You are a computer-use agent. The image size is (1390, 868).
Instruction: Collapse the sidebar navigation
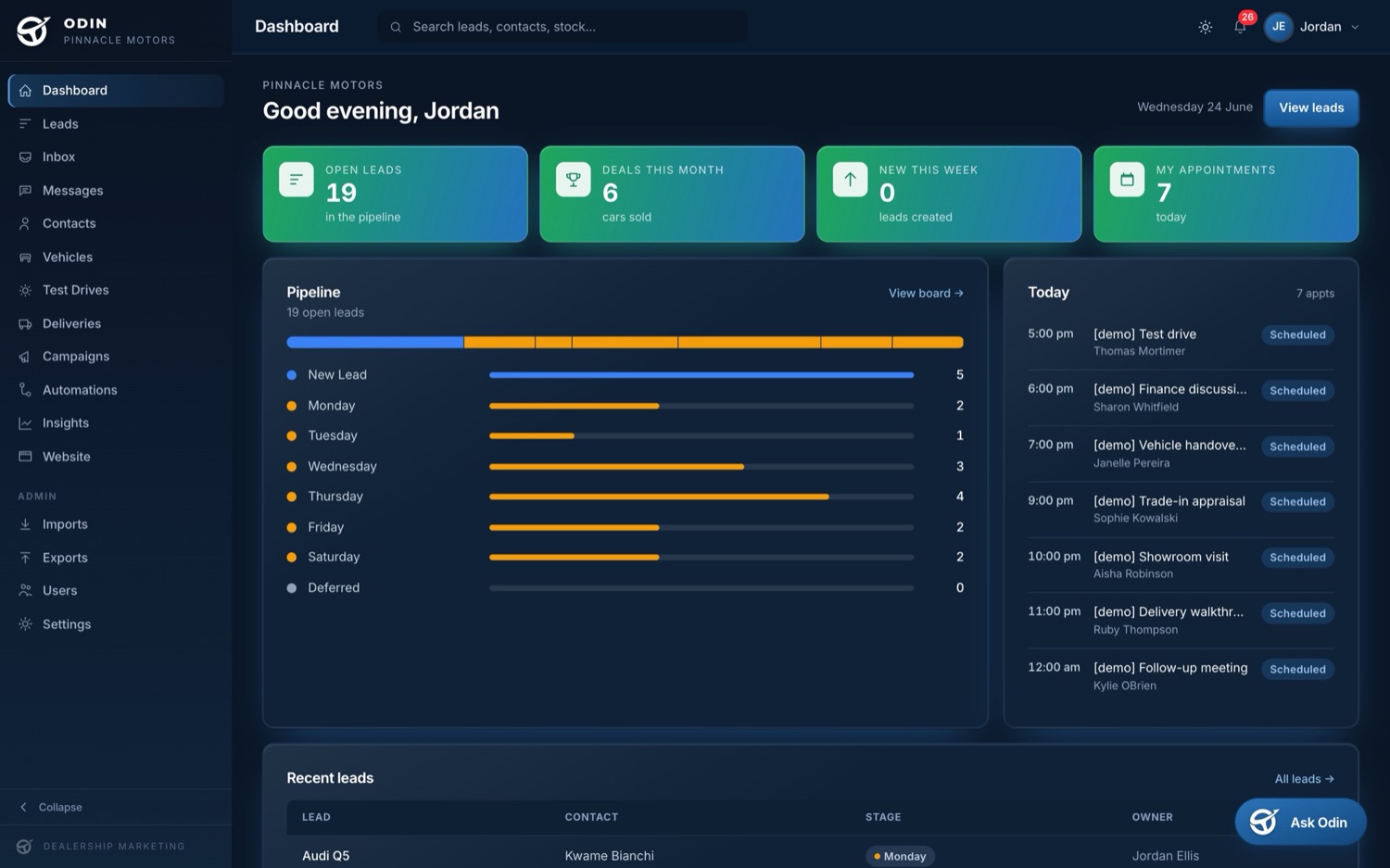tap(51, 807)
